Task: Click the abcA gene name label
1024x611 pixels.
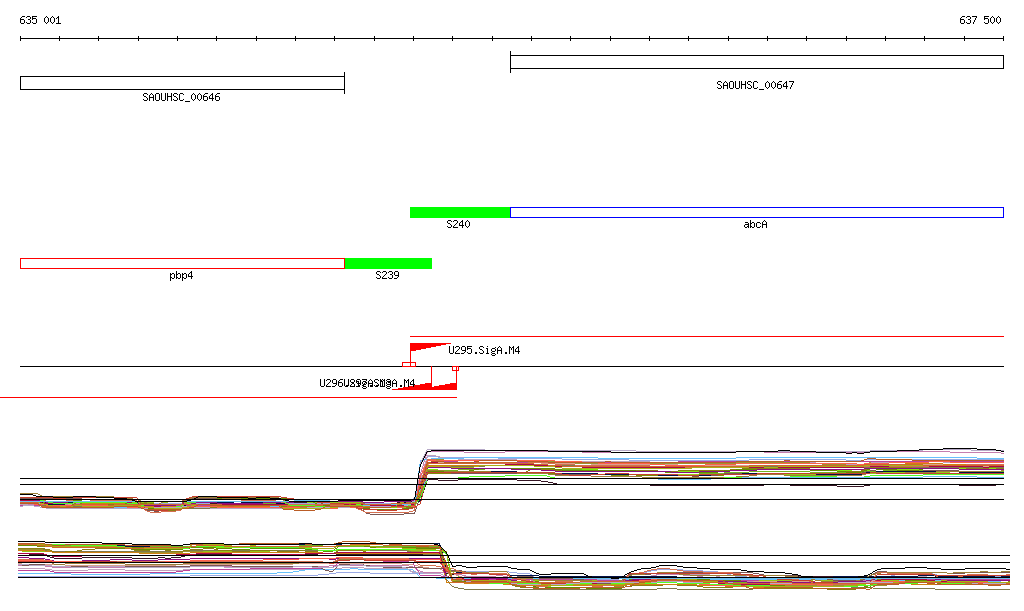Action: coord(755,225)
